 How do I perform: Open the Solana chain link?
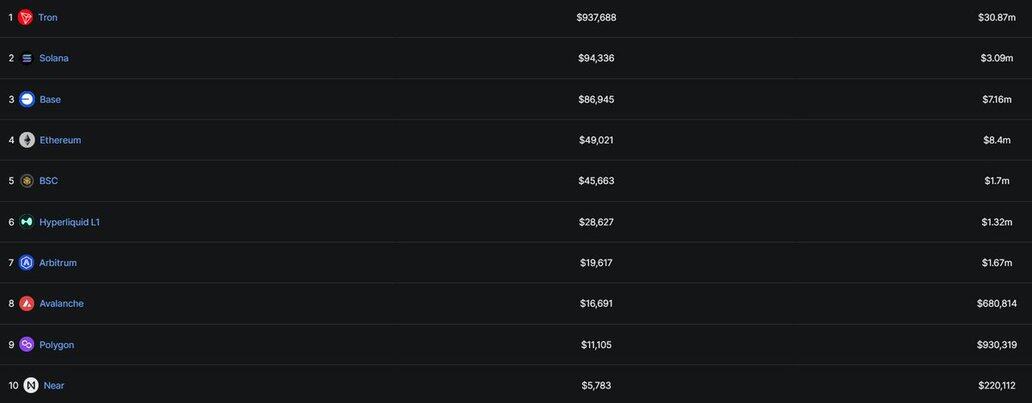click(x=54, y=58)
